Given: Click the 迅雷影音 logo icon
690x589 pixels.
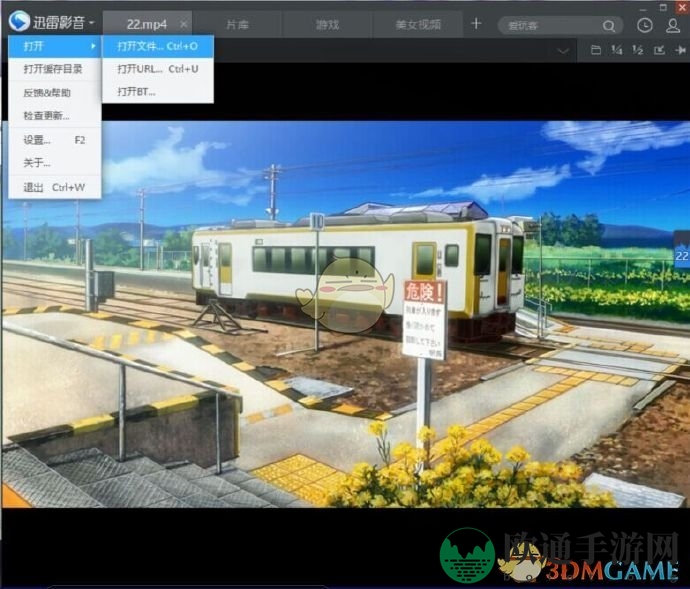Looking at the screenshot, I should (19, 21).
